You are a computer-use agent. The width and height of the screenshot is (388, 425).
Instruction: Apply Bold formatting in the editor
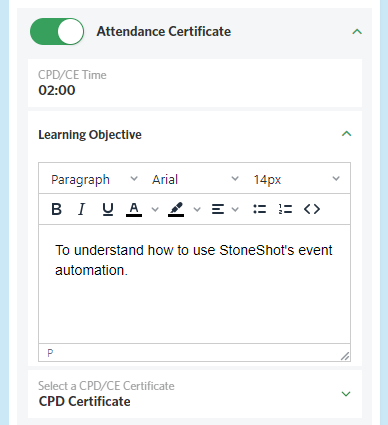click(x=56, y=209)
